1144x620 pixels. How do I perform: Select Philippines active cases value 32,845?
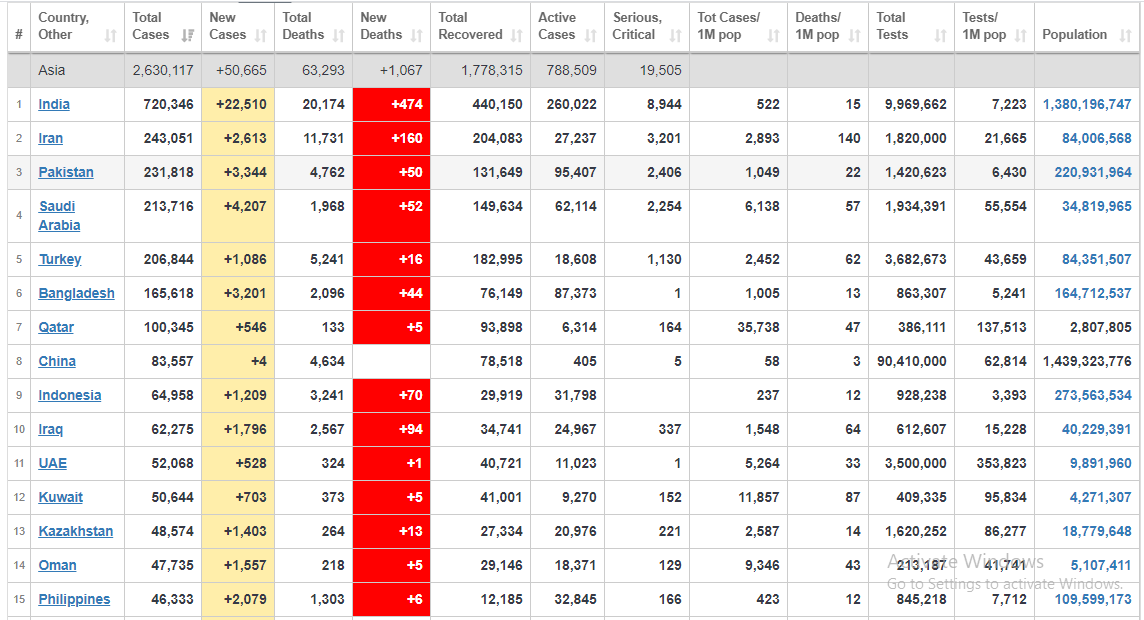pos(576,600)
